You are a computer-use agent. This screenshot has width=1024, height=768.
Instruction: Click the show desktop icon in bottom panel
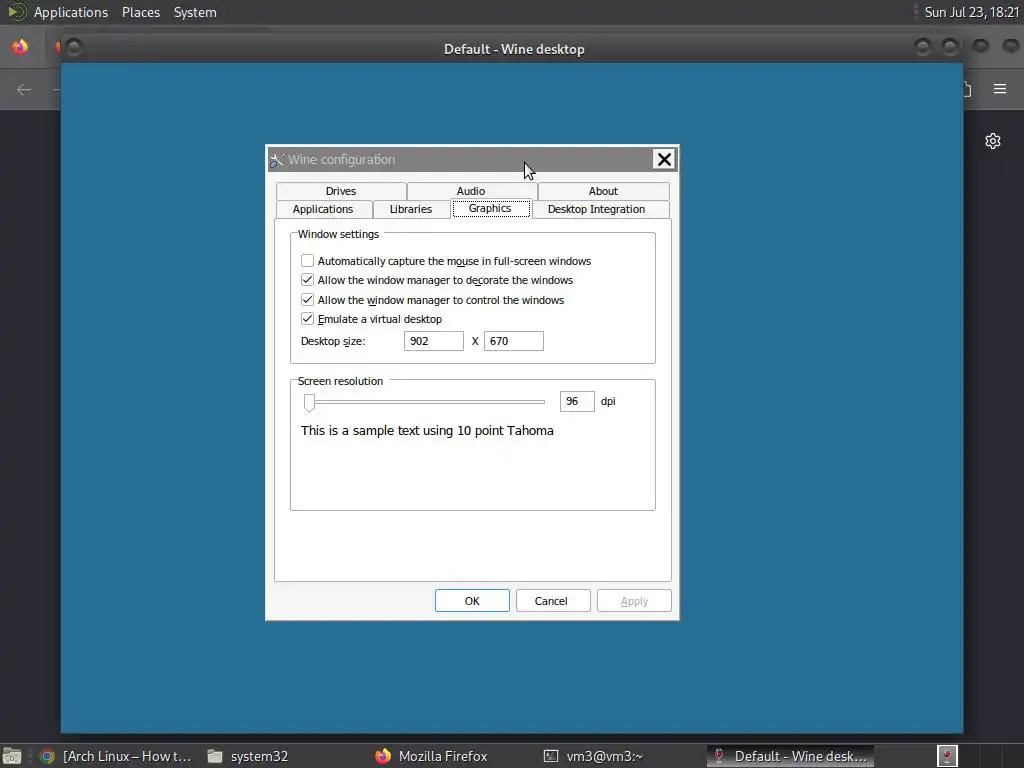click(12, 756)
